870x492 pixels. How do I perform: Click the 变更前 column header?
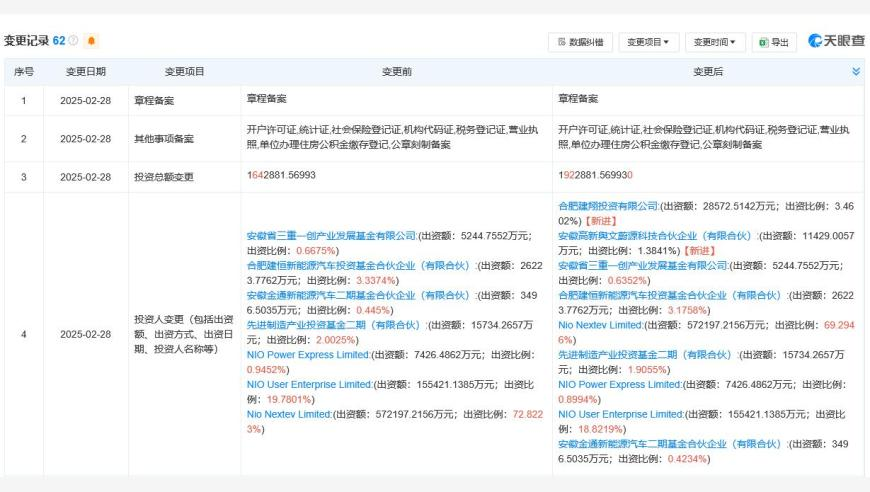(x=397, y=72)
